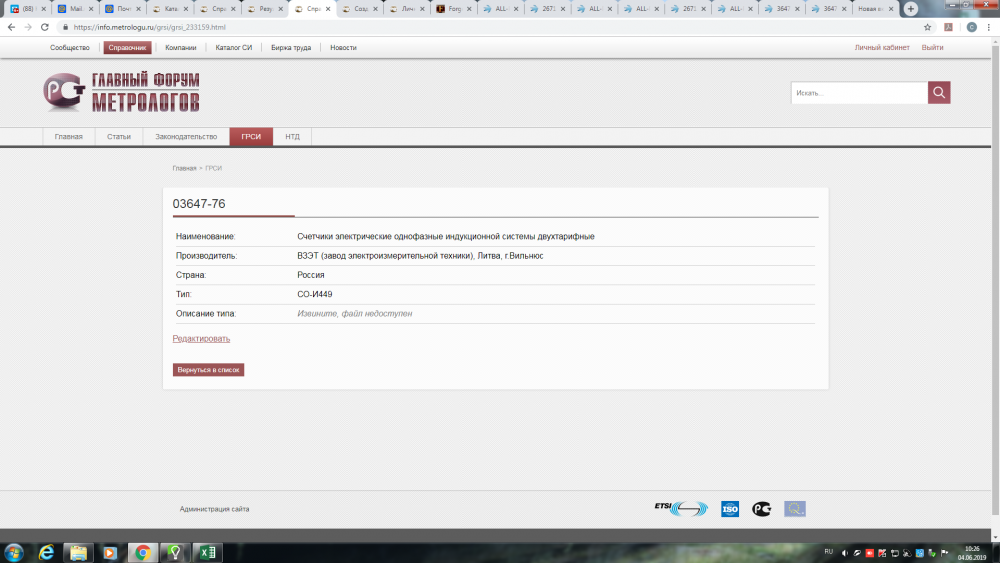Open the Chrome profile avatar icon

(971, 27)
